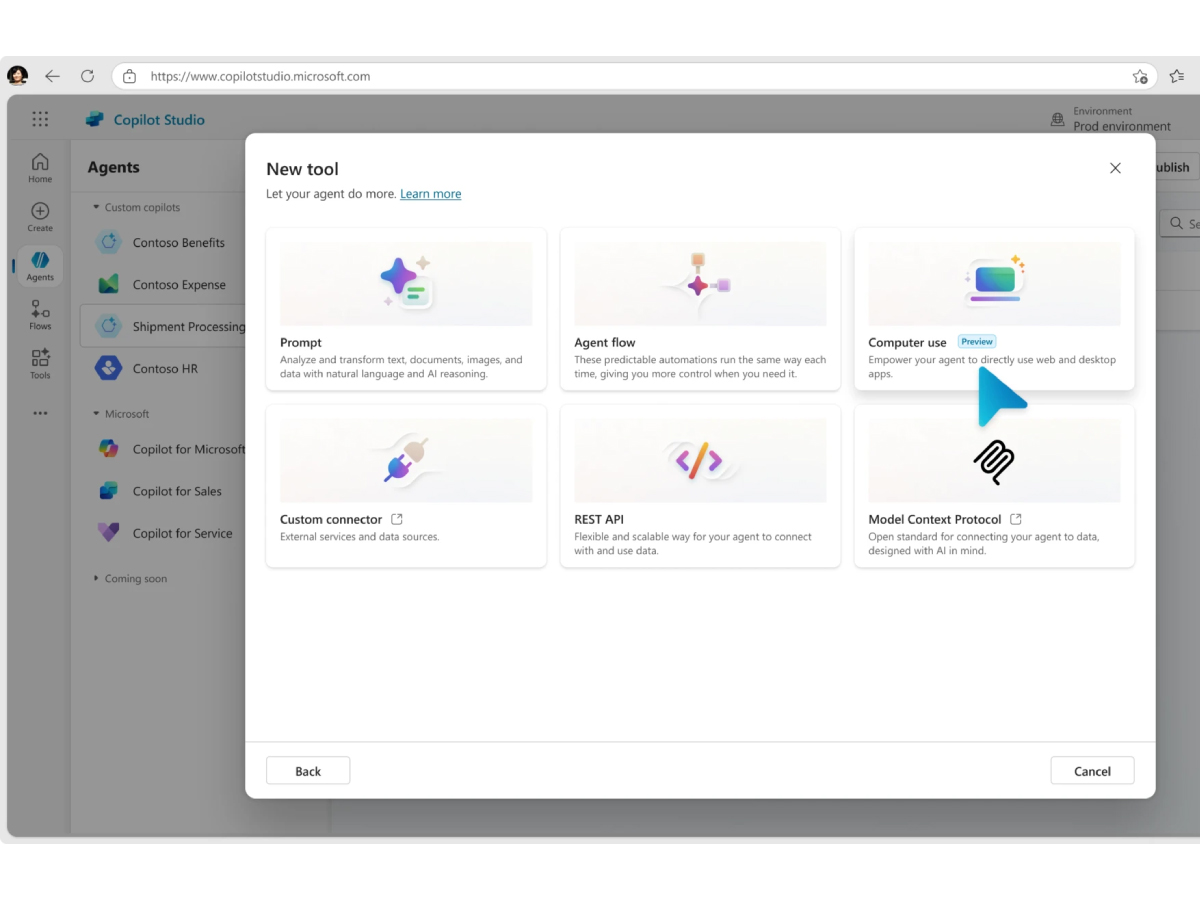Viewport: 1200px width, 900px height.
Task: Click the browser back arrow
Action: click(53, 76)
